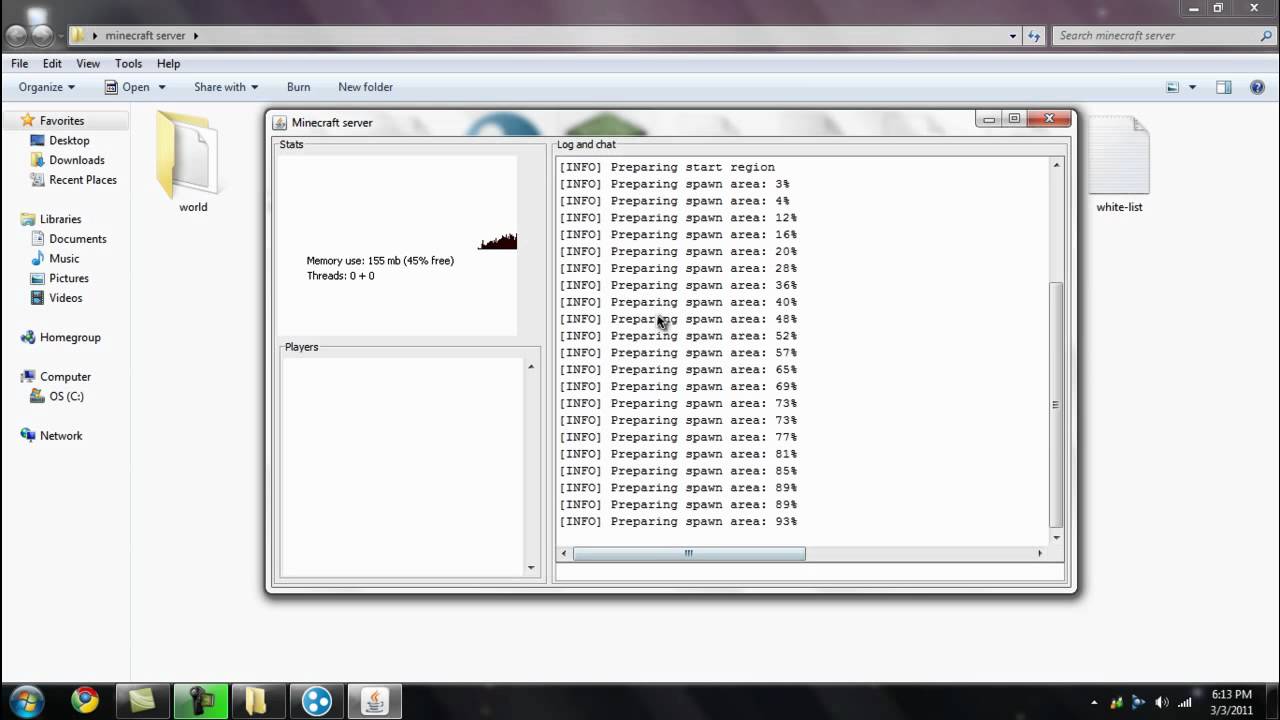Open Pictures library
Image resolution: width=1280 pixels, height=720 pixels.
(x=69, y=278)
